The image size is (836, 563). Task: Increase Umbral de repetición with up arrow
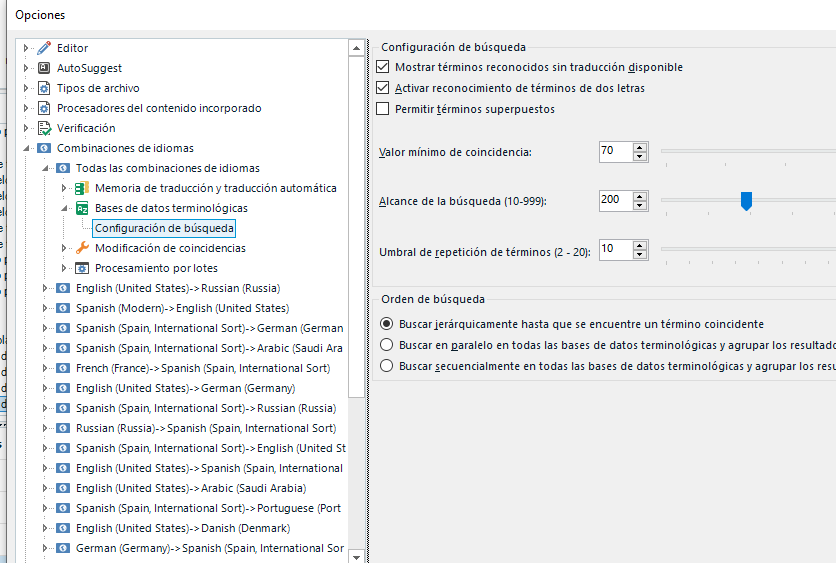pos(640,245)
